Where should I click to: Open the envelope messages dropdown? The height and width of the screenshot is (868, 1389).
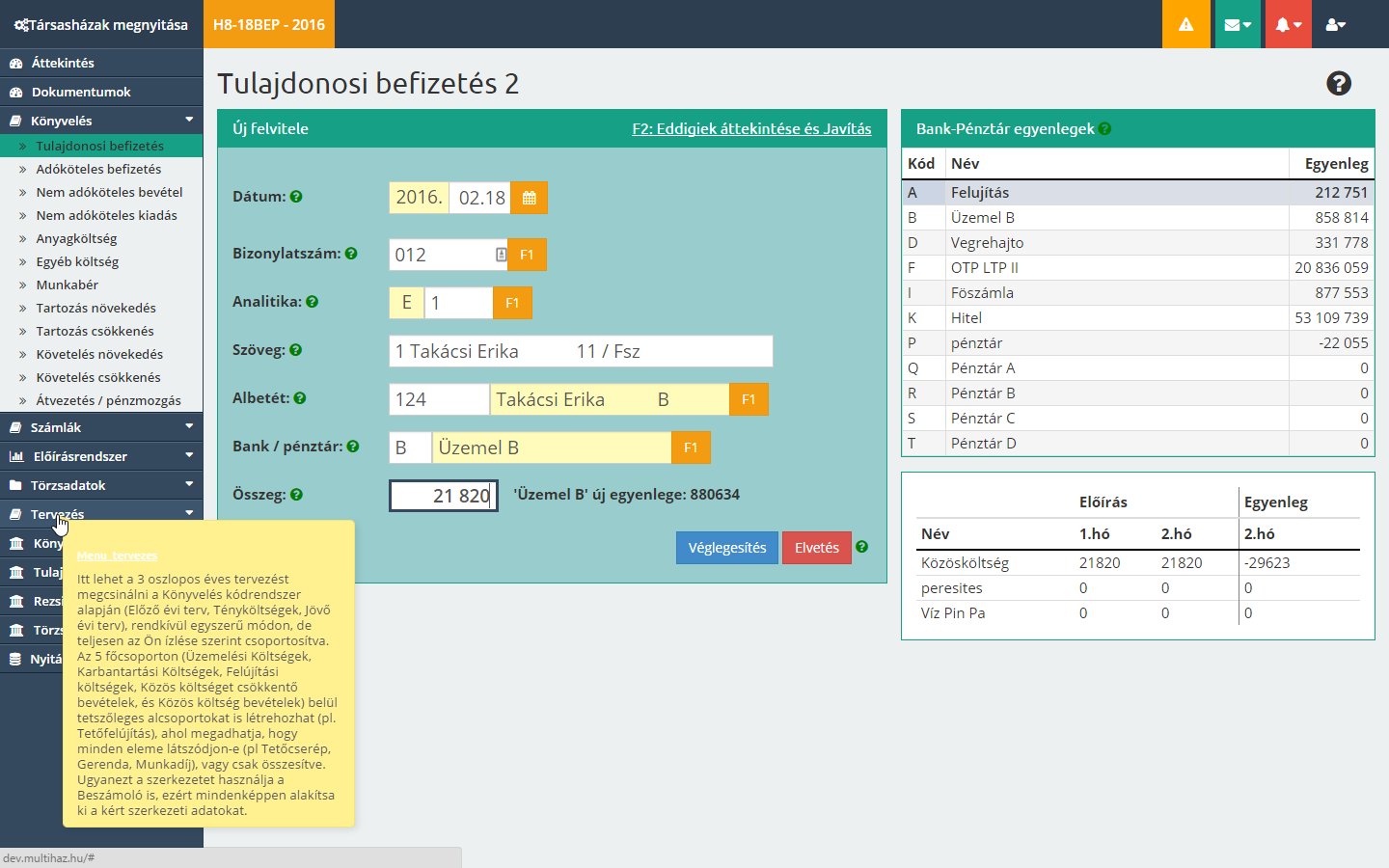(1237, 24)
